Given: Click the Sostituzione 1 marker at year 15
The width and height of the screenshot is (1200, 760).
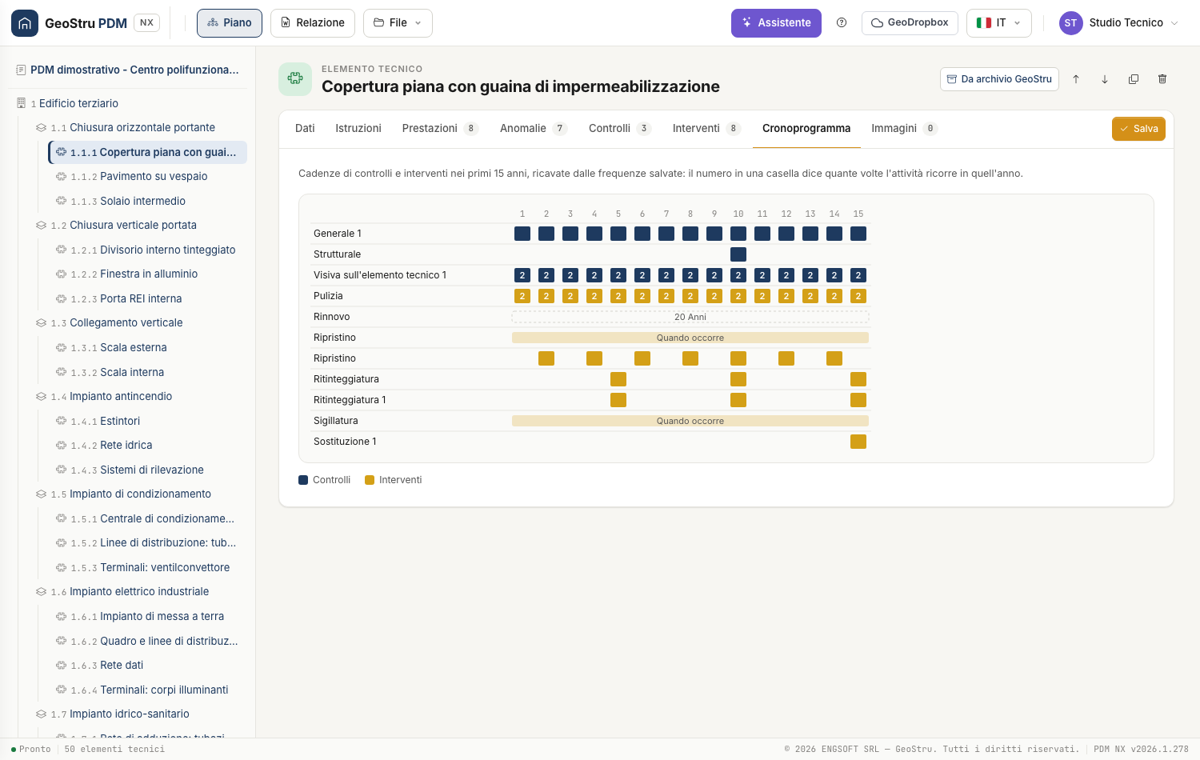Looking at the screenshot, I should pyautogui.click(x=858, y=442).
